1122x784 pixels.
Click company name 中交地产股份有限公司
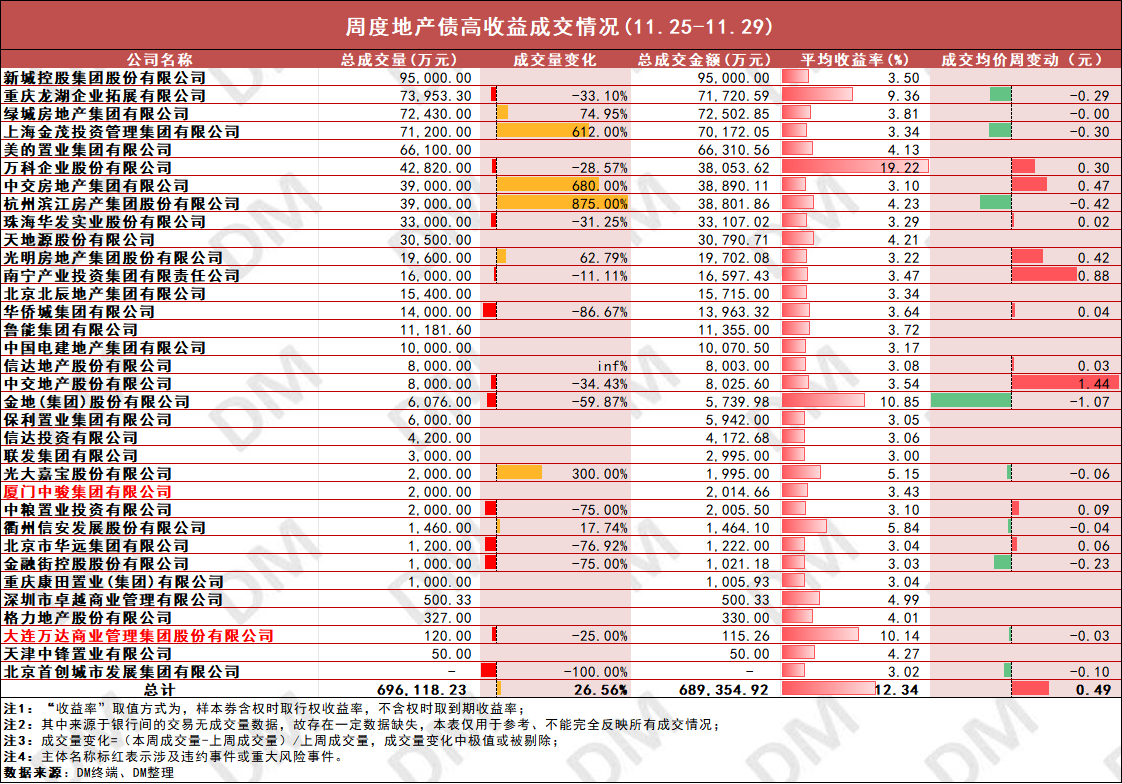87,383
